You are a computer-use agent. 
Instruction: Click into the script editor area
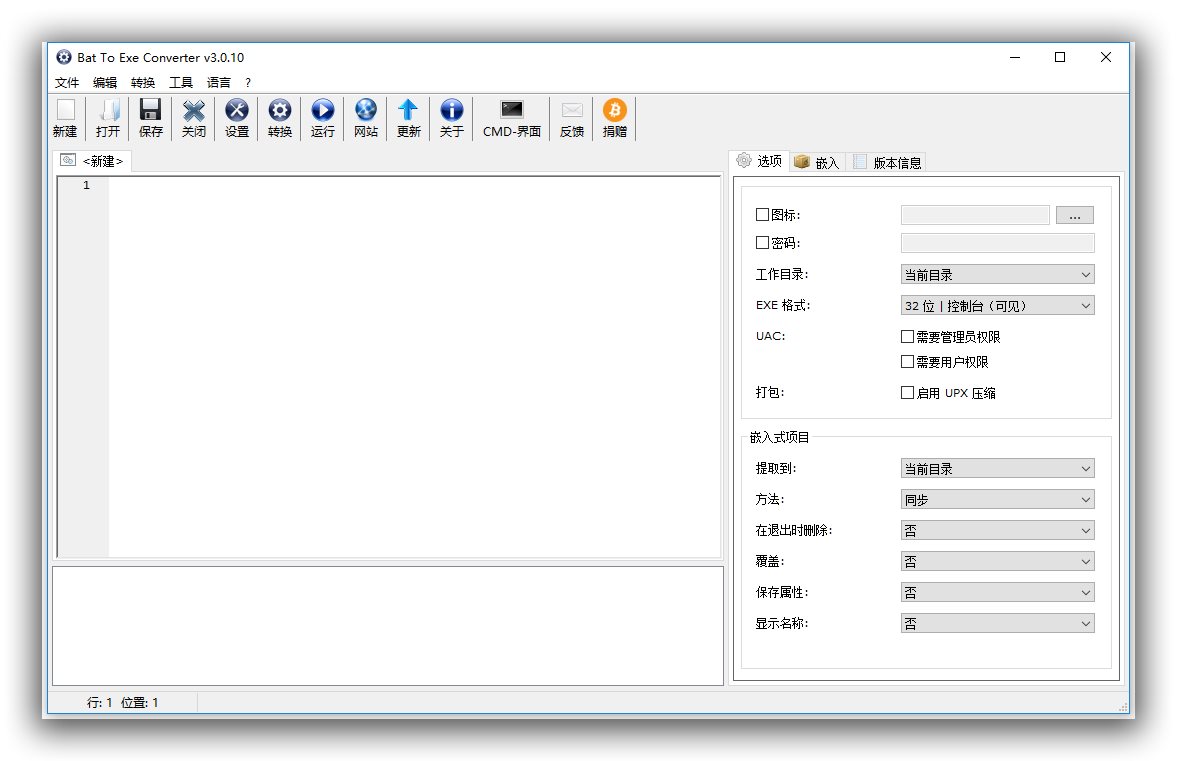click(414, 367)
